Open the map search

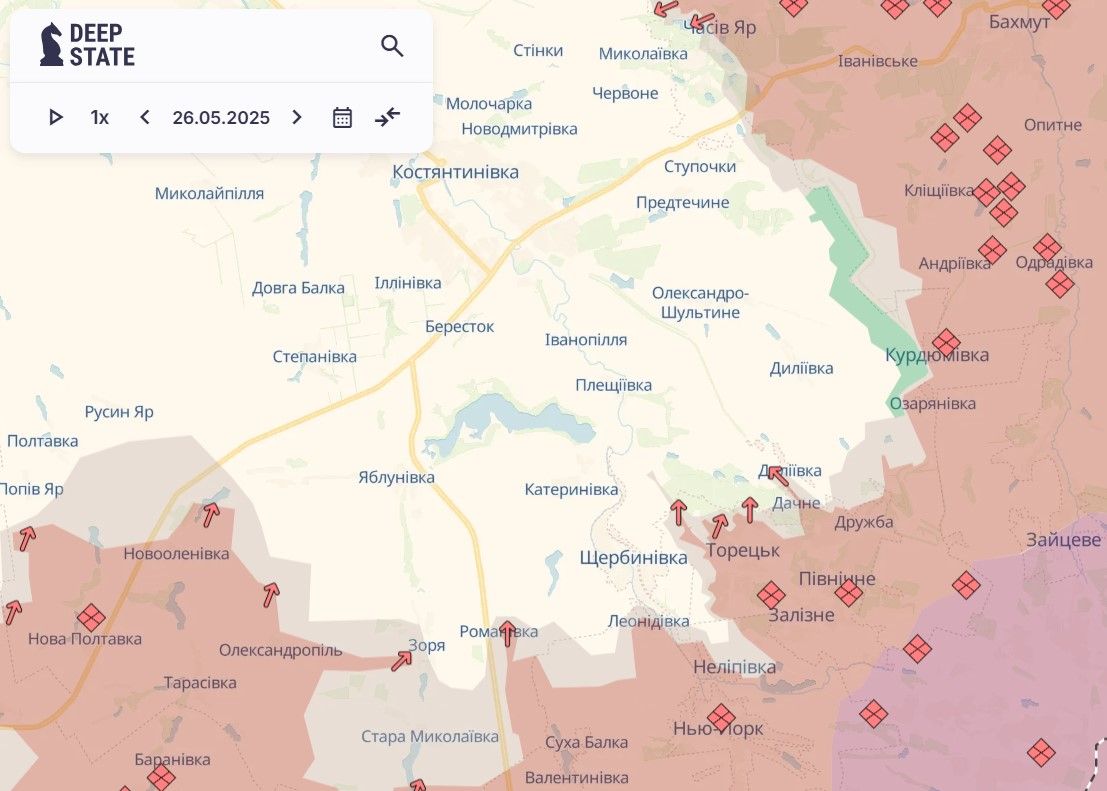pos(392,45)
